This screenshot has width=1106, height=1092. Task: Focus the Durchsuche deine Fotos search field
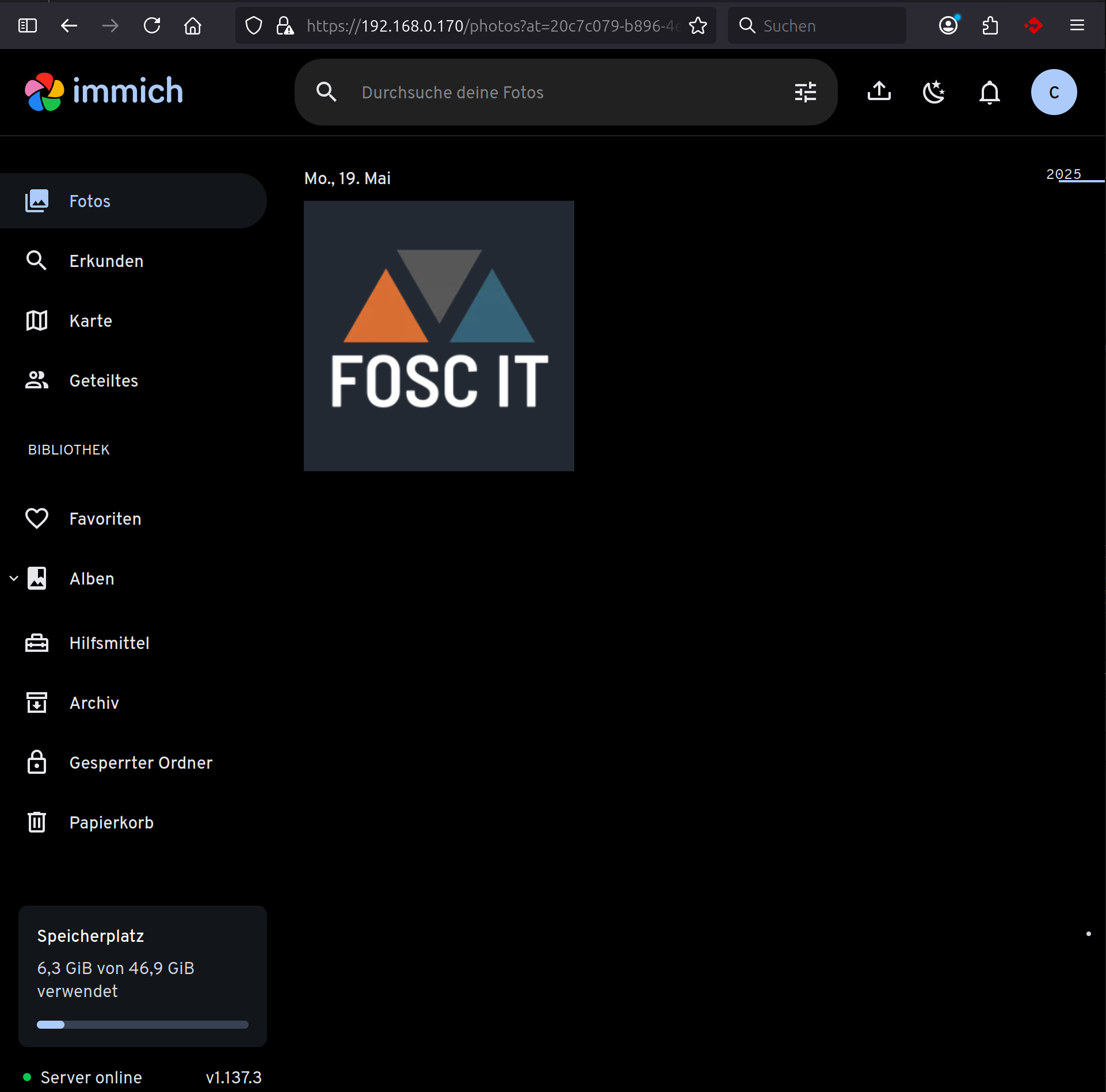click(566, 92)
